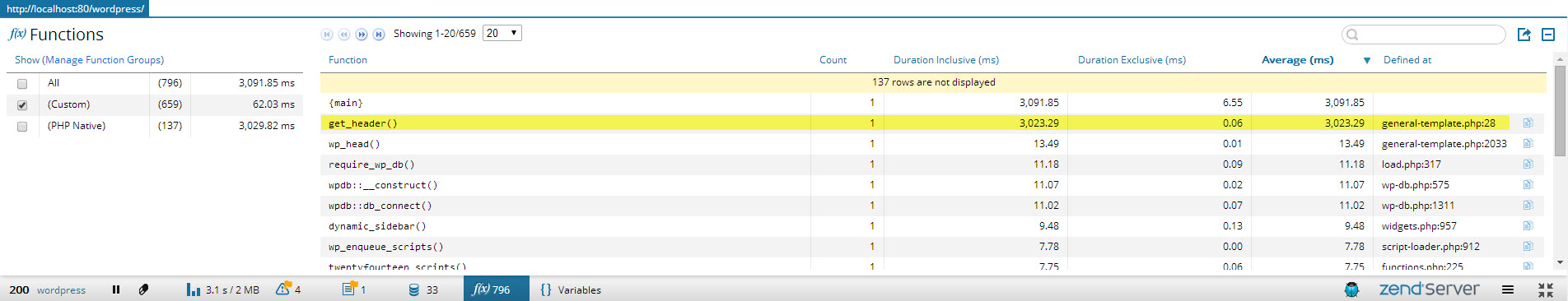This screenshot has height=301, width=1568.
Task: Open general-template.php:28 definition link
Action: point(1438,123)
